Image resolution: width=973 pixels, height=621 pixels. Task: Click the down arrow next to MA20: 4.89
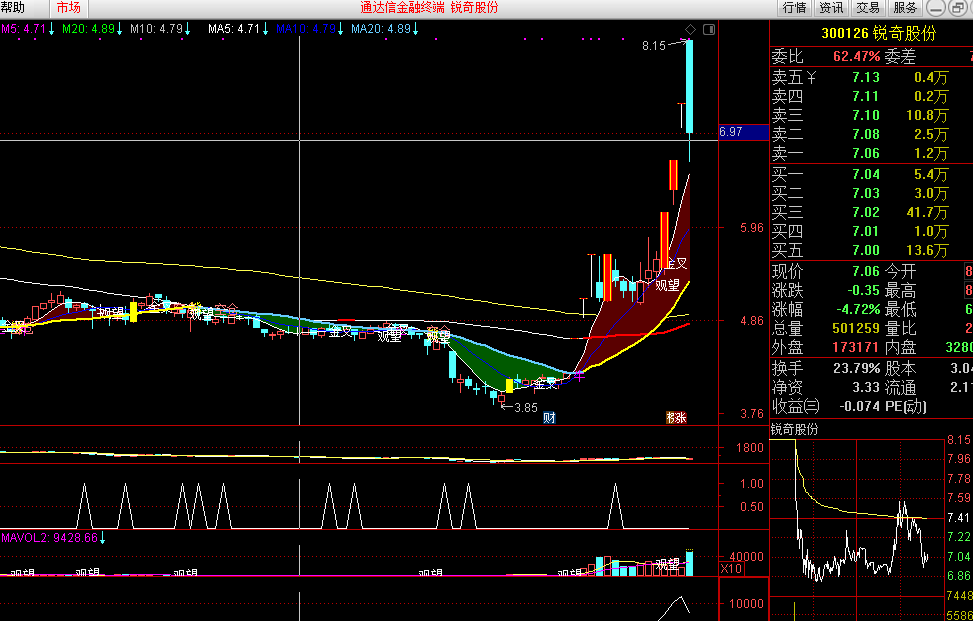click(416, 29)
